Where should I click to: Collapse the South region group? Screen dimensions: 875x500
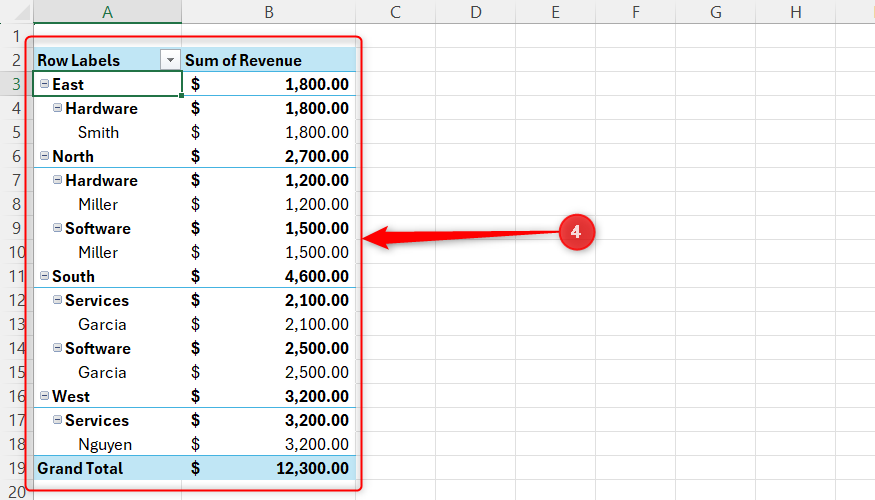[45, 276]
